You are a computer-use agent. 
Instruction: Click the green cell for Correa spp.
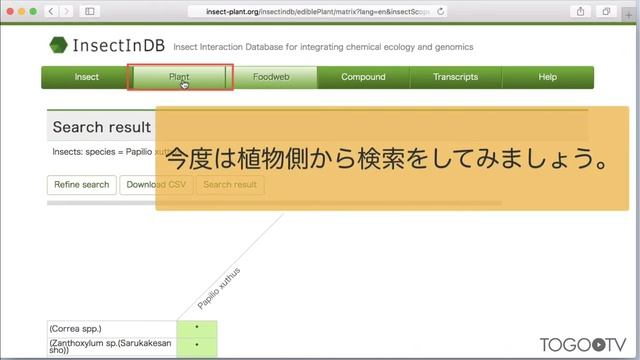pyautogui.click(x=197, y=329)
